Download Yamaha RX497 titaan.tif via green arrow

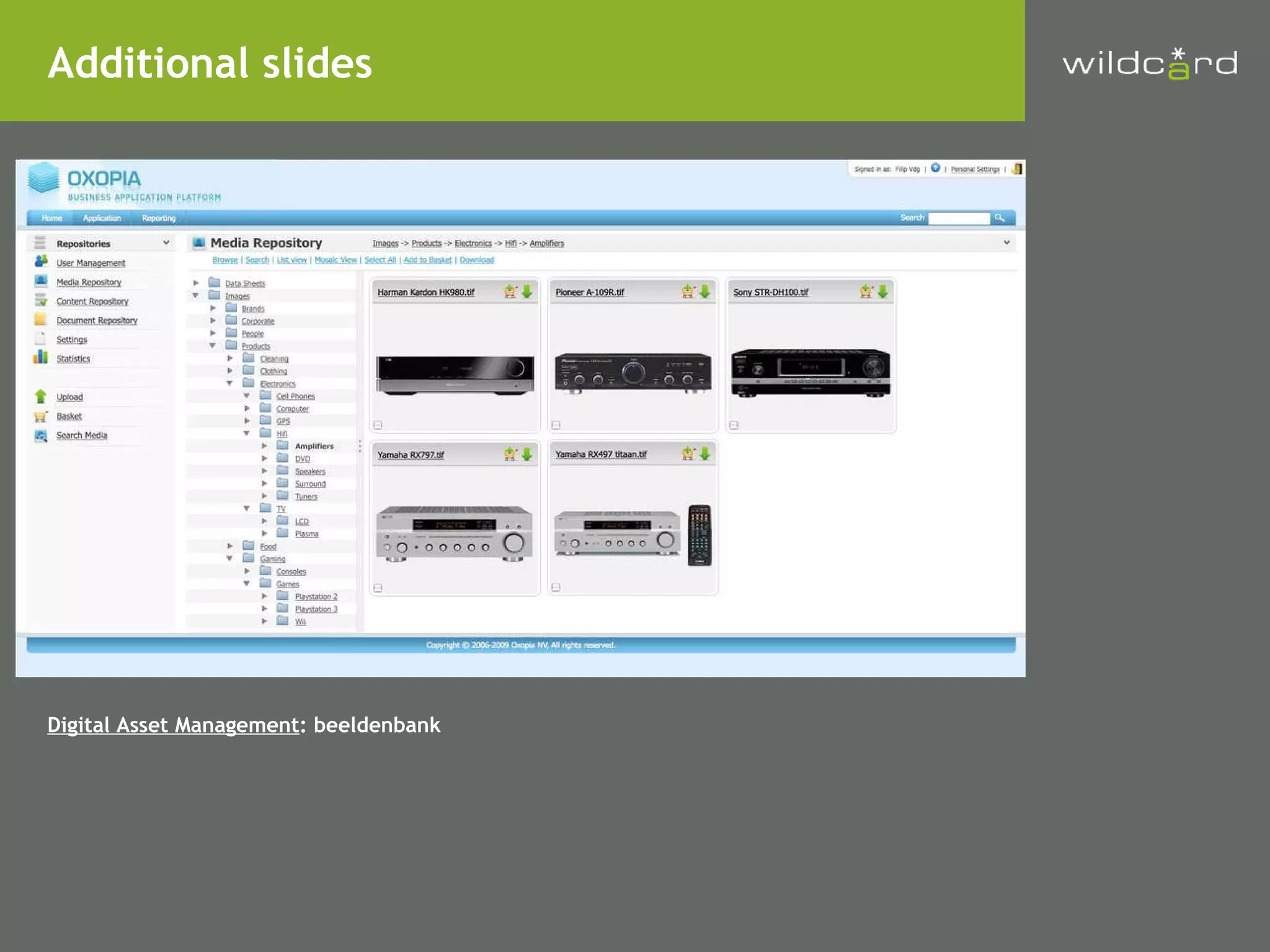tap(705, 454)
